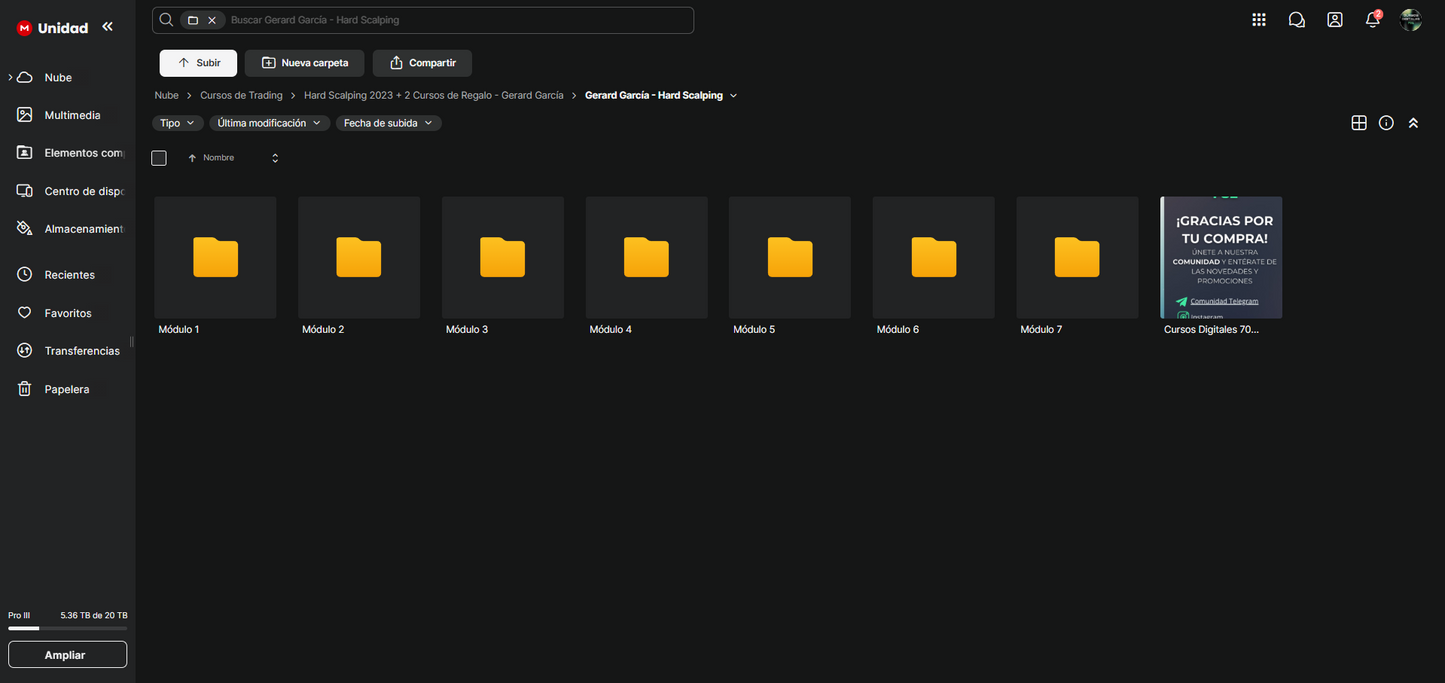Go to Recientes in the sidebar
Viewport: 1445px width, 683px height.
click(69, 275)
